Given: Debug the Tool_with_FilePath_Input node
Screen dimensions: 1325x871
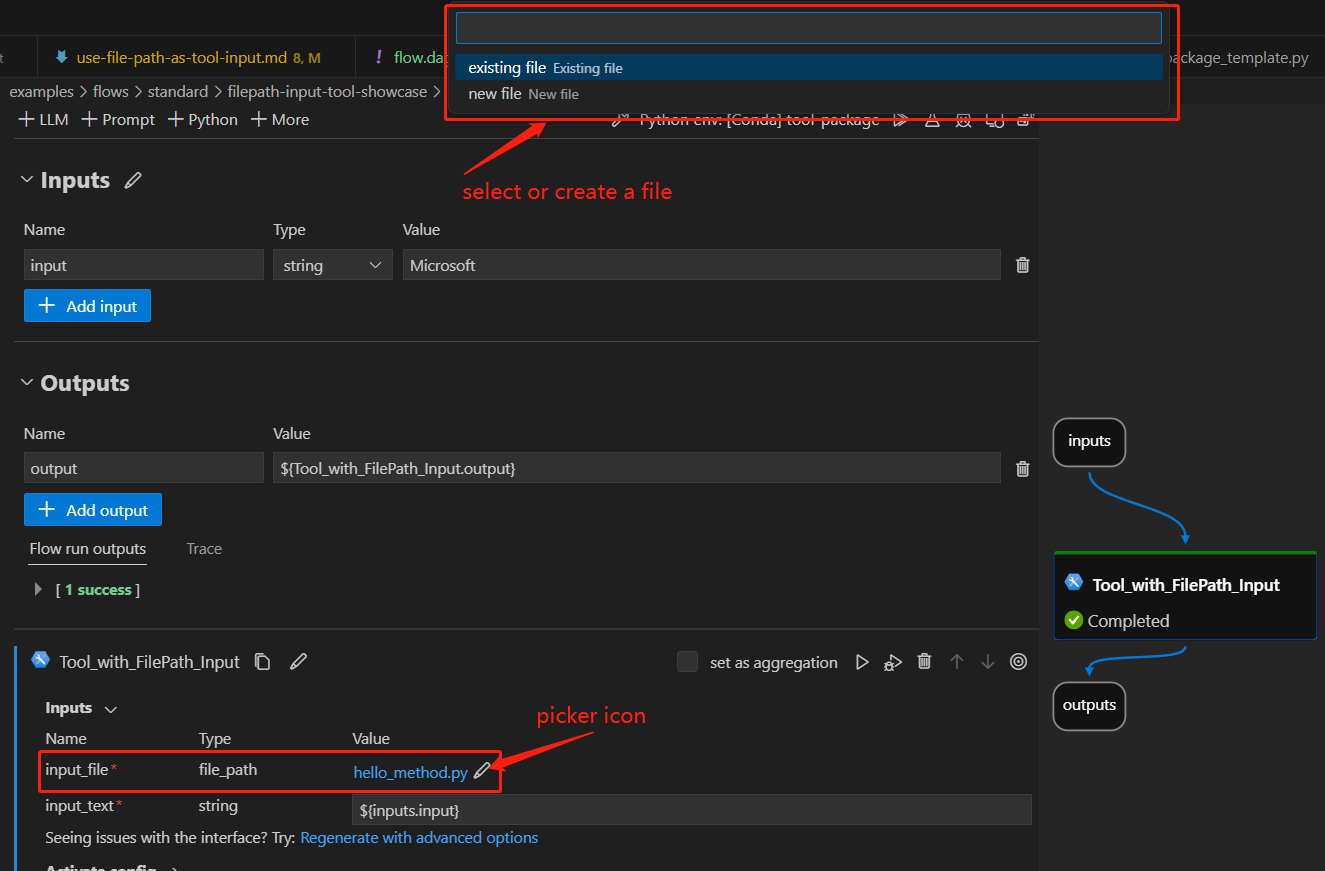Looking at the screenshot, I should point(893,662).
